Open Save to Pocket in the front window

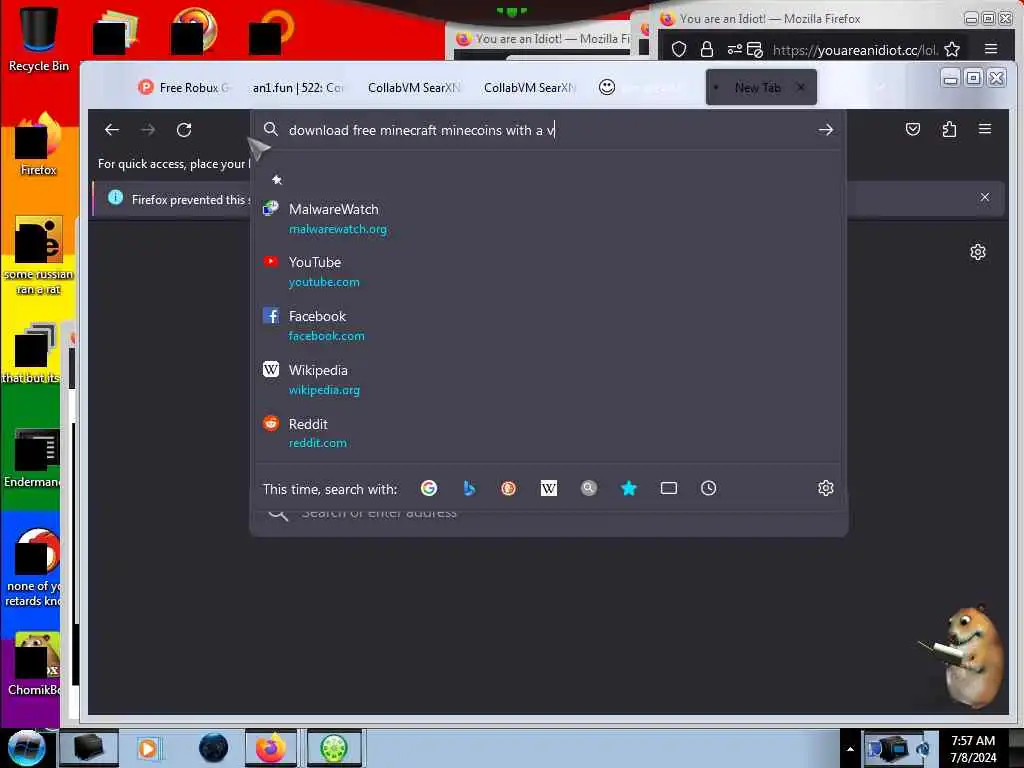click(913, 129)
